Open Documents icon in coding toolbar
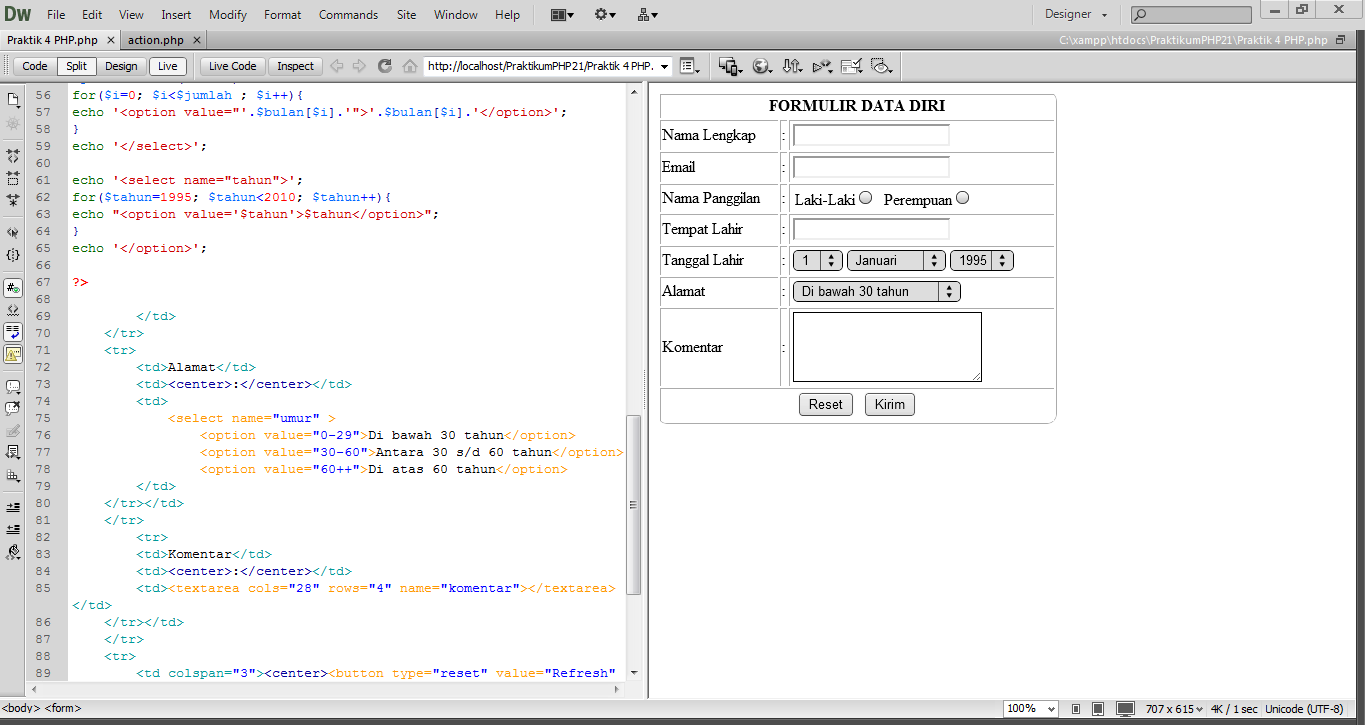1365x725 pixels. [x=13, y=100]
